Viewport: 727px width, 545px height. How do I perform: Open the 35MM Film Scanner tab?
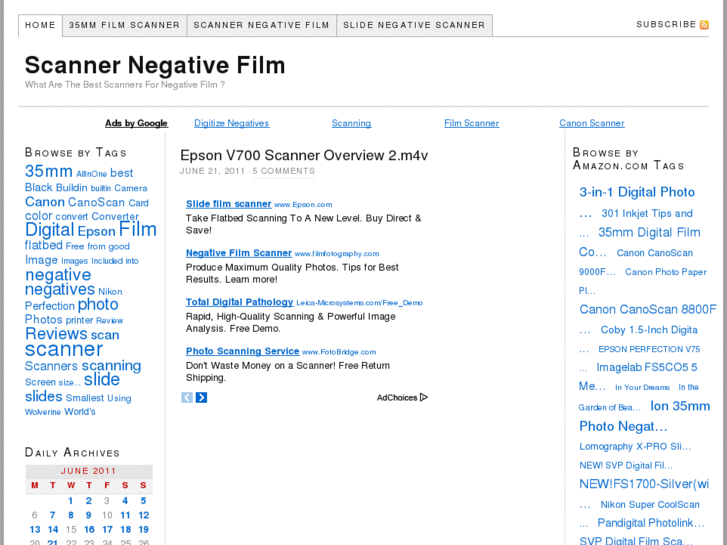click(124, 25)
